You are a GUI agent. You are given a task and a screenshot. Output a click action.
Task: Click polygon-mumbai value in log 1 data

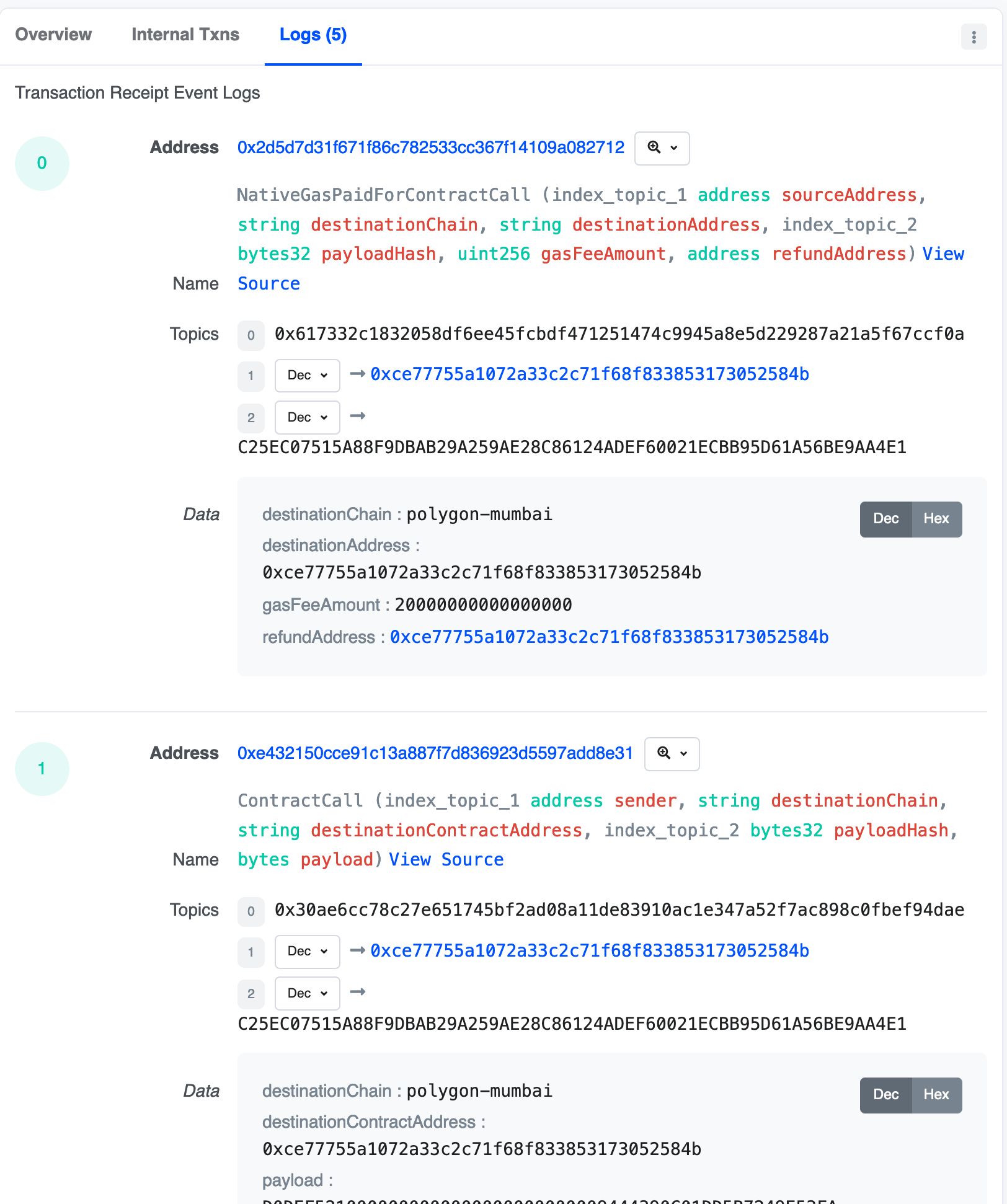coord(479,1091)
